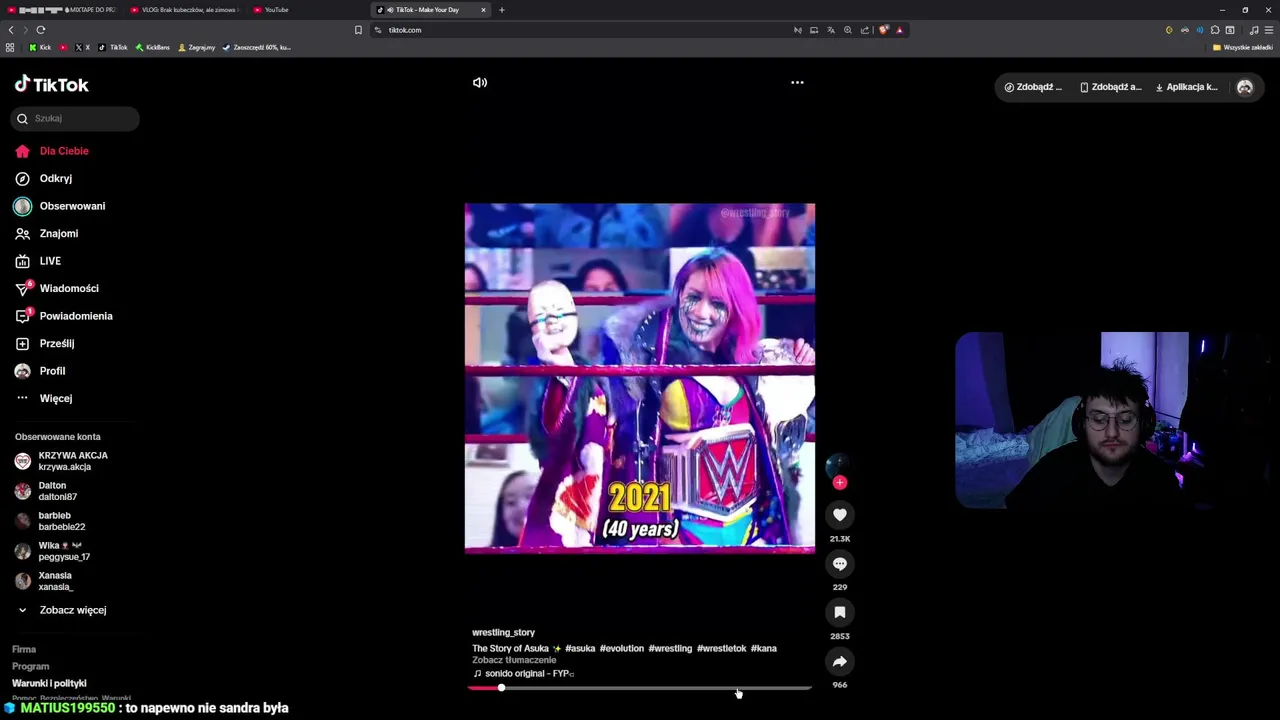Open Wszystkie zakładki folder
1280x720 pixels.
(x=1243, y=47)
